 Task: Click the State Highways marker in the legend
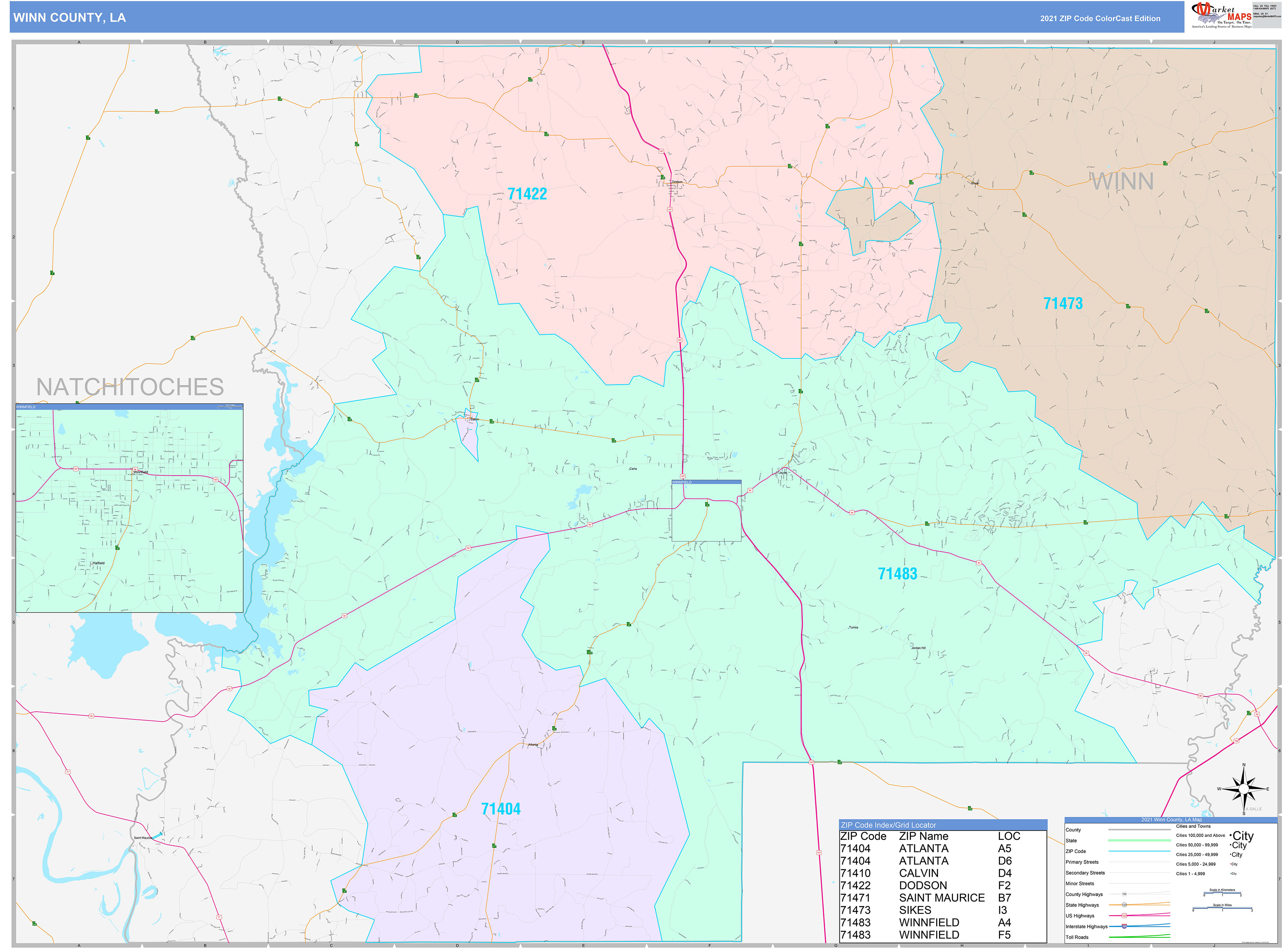pyautogui.click(x=1124, y=905)
